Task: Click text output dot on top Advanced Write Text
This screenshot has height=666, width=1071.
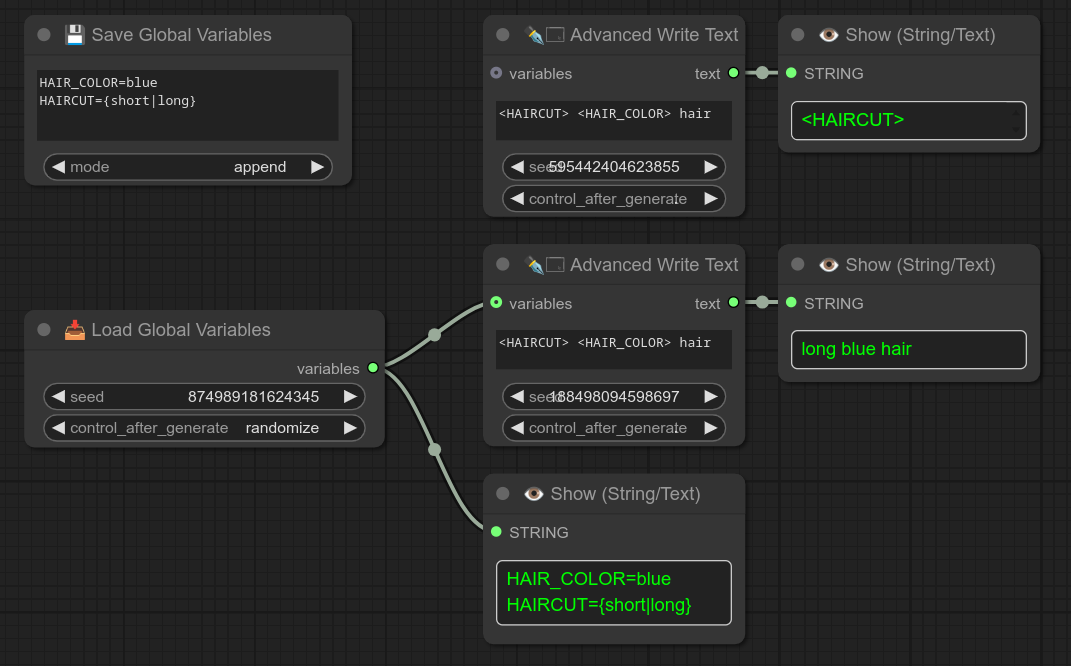Action: (x=733, y=73)
